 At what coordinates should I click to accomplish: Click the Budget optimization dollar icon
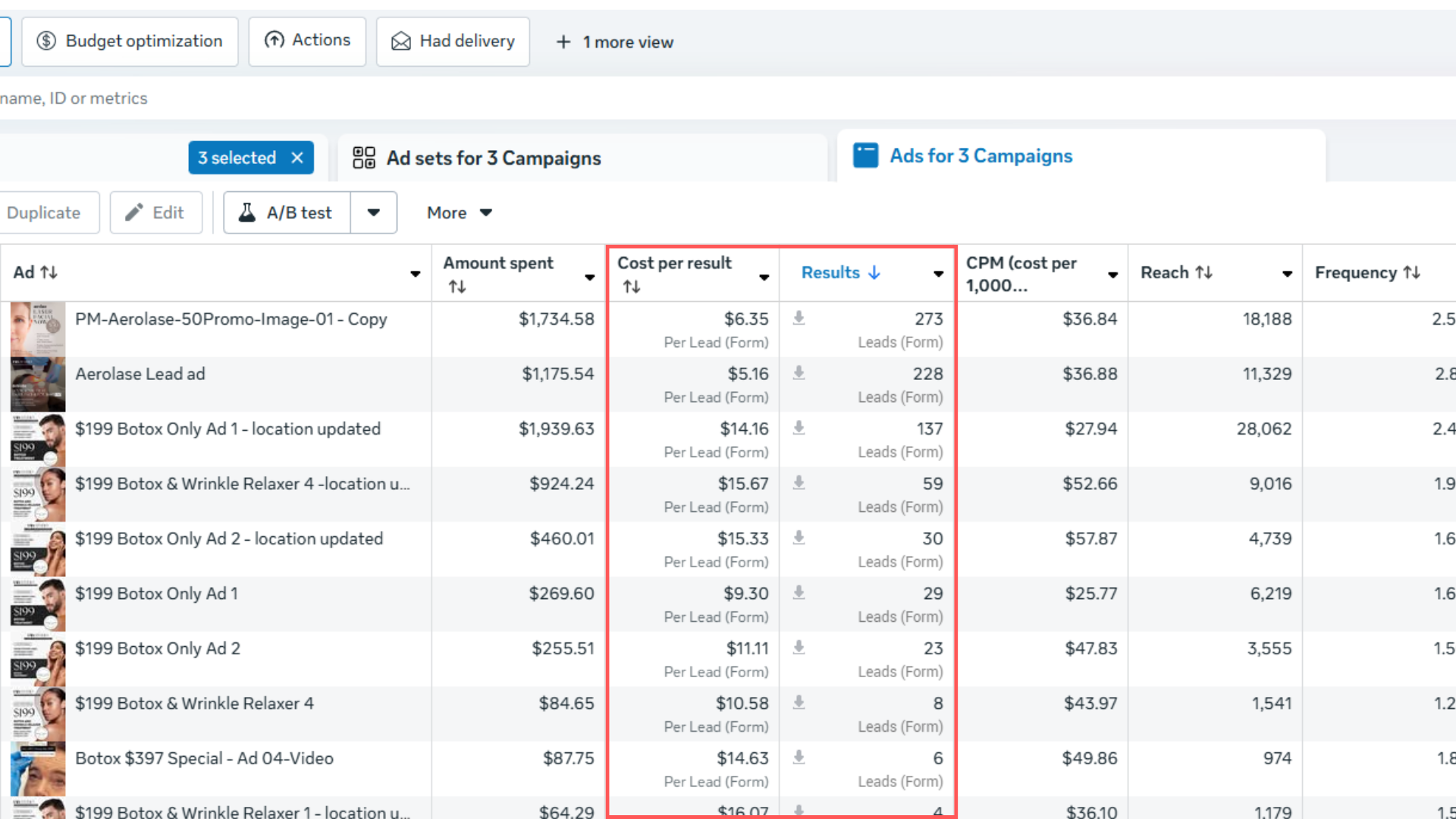46,41
